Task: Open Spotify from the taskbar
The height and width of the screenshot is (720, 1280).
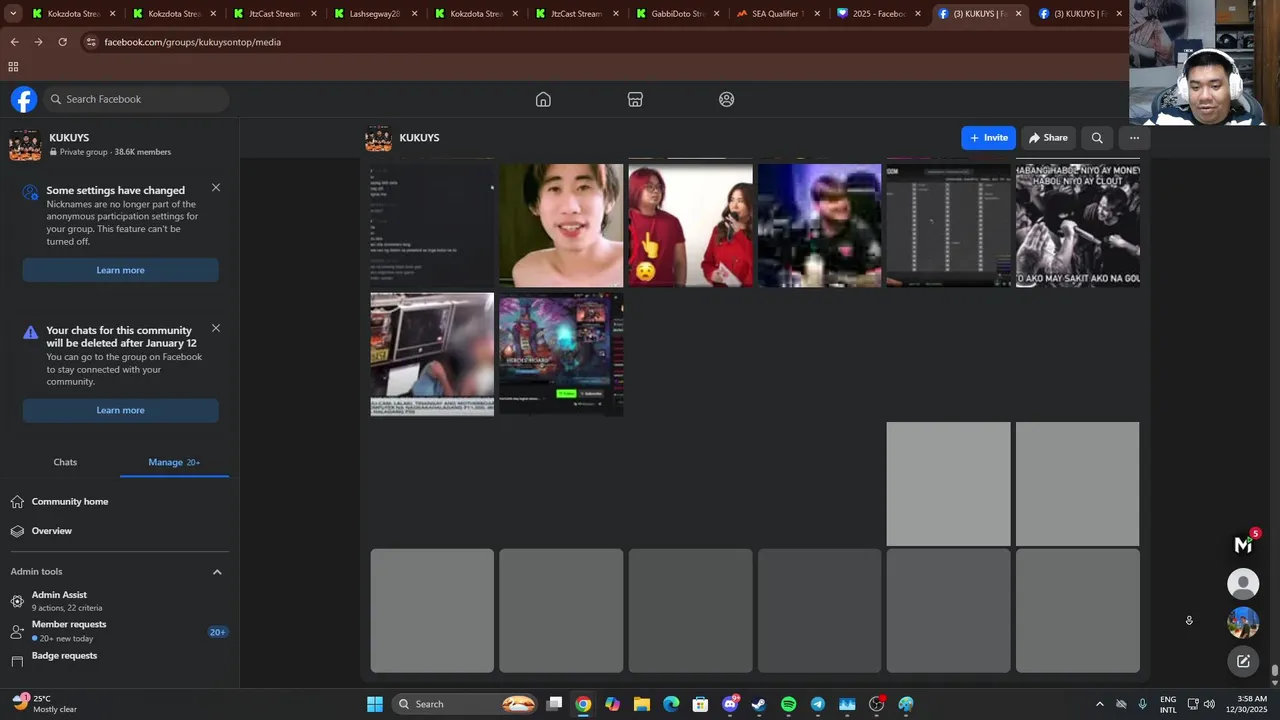Action: 788,704
